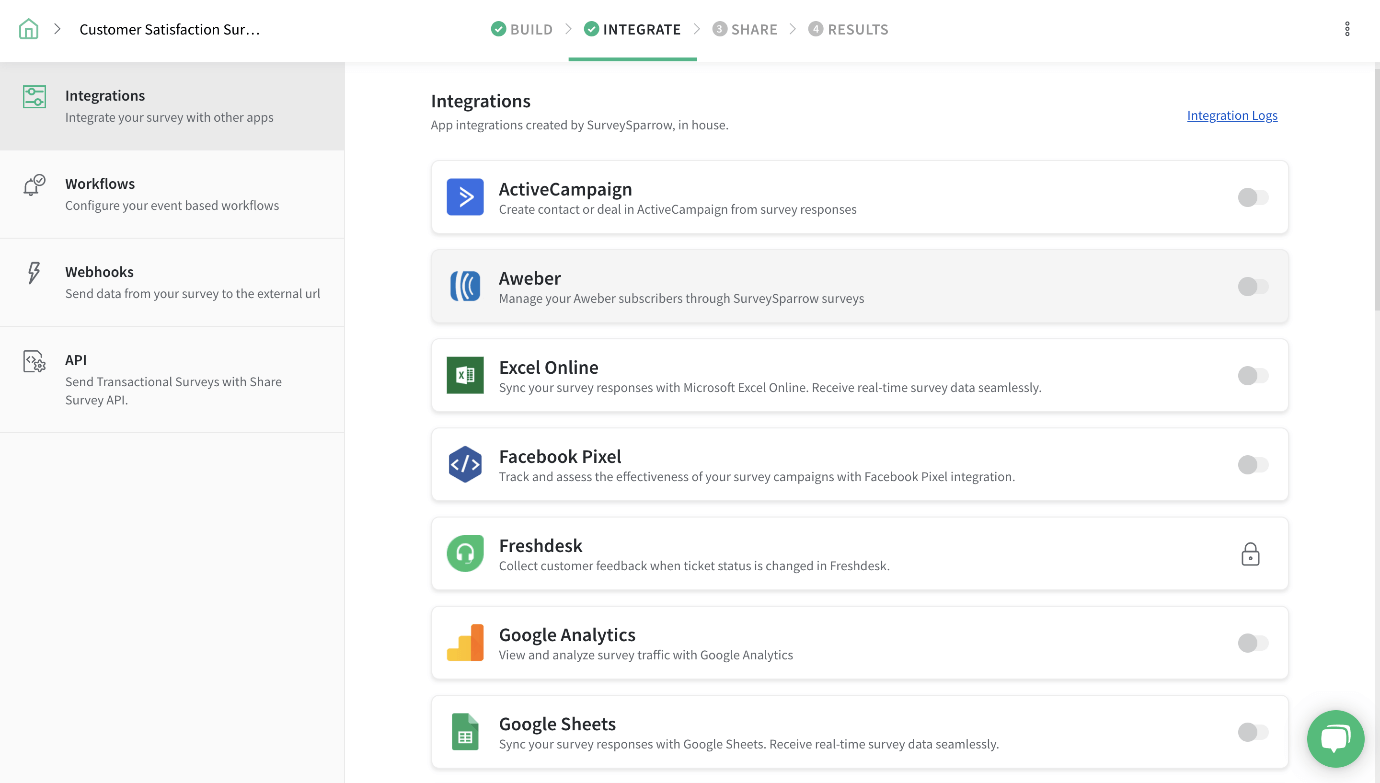Click the green check beside INTEGRATE
Viewport: 1380px width, 783px height.
click(x=591, y=29)
